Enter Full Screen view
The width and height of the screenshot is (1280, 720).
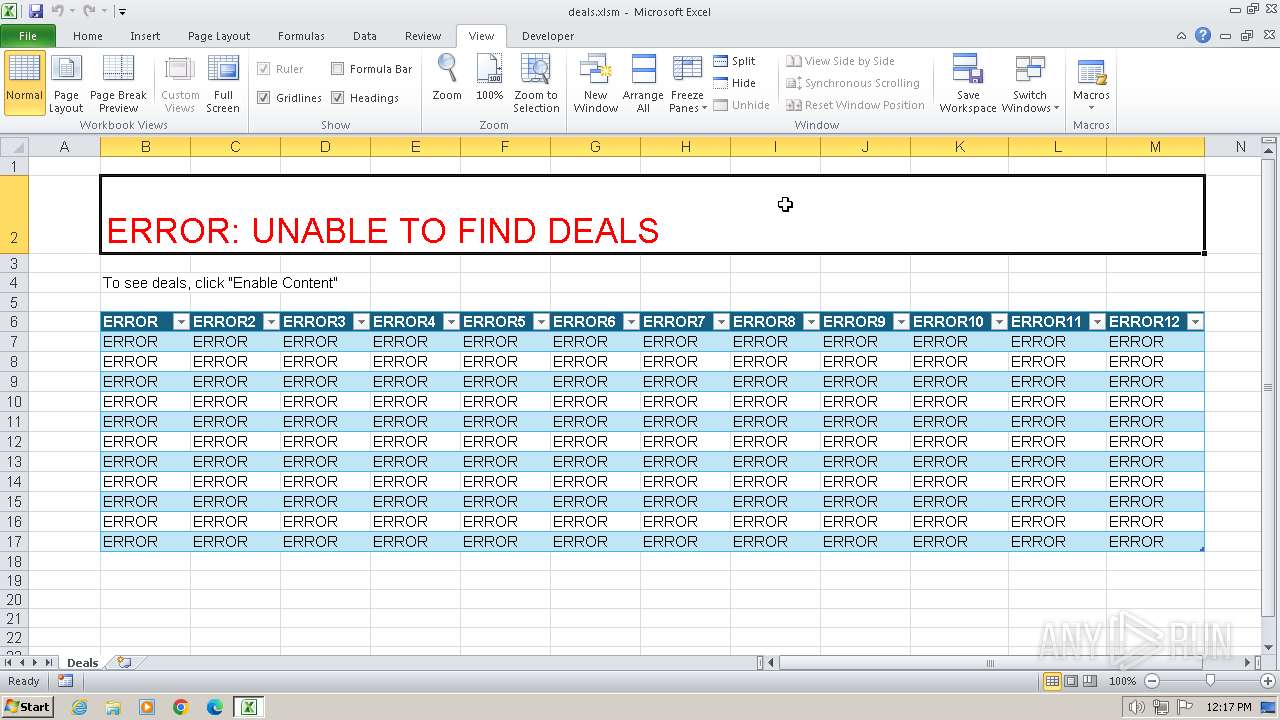(x=223, y=83)
